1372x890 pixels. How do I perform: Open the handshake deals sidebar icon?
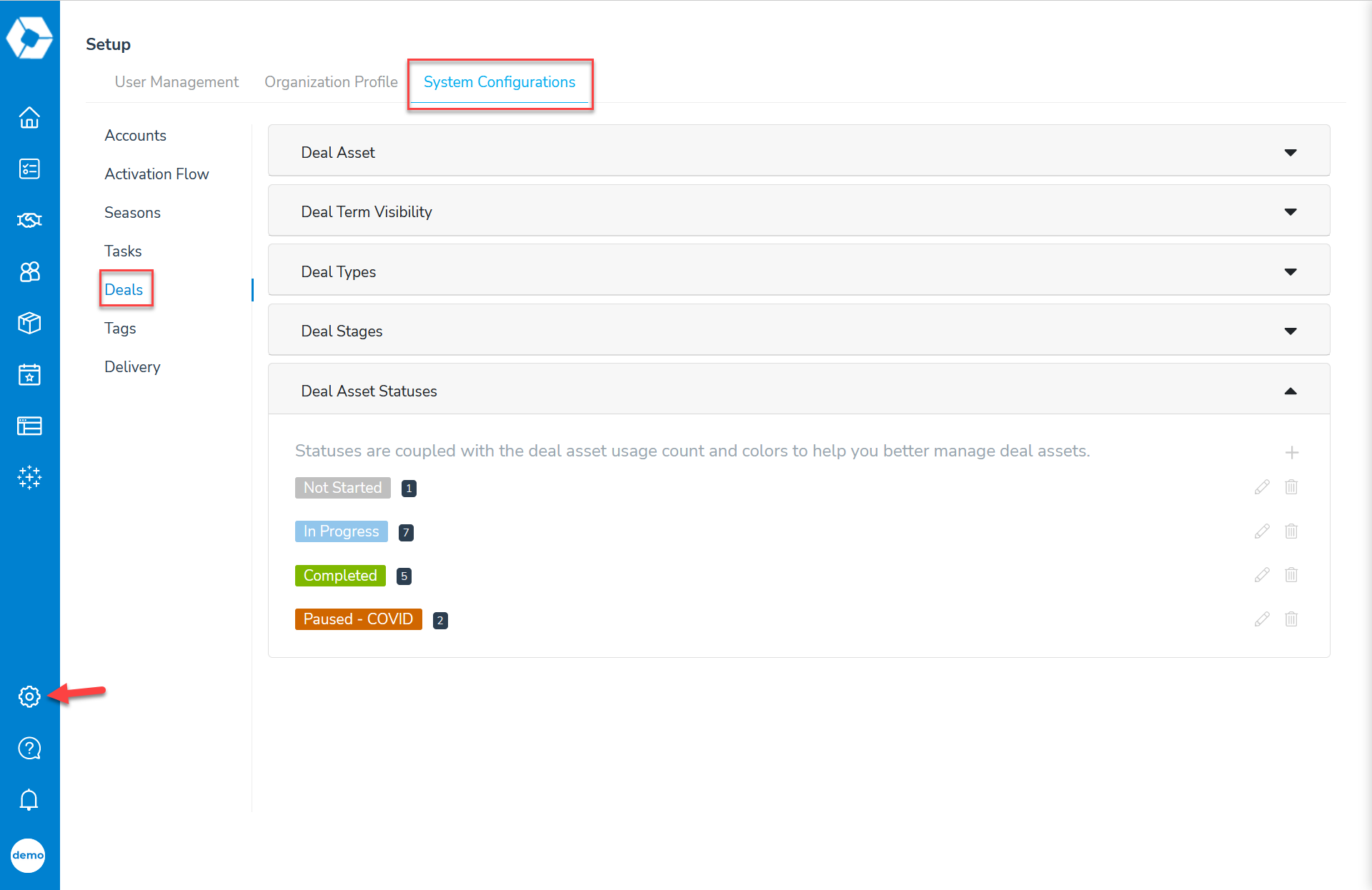(x=29, y=220)
